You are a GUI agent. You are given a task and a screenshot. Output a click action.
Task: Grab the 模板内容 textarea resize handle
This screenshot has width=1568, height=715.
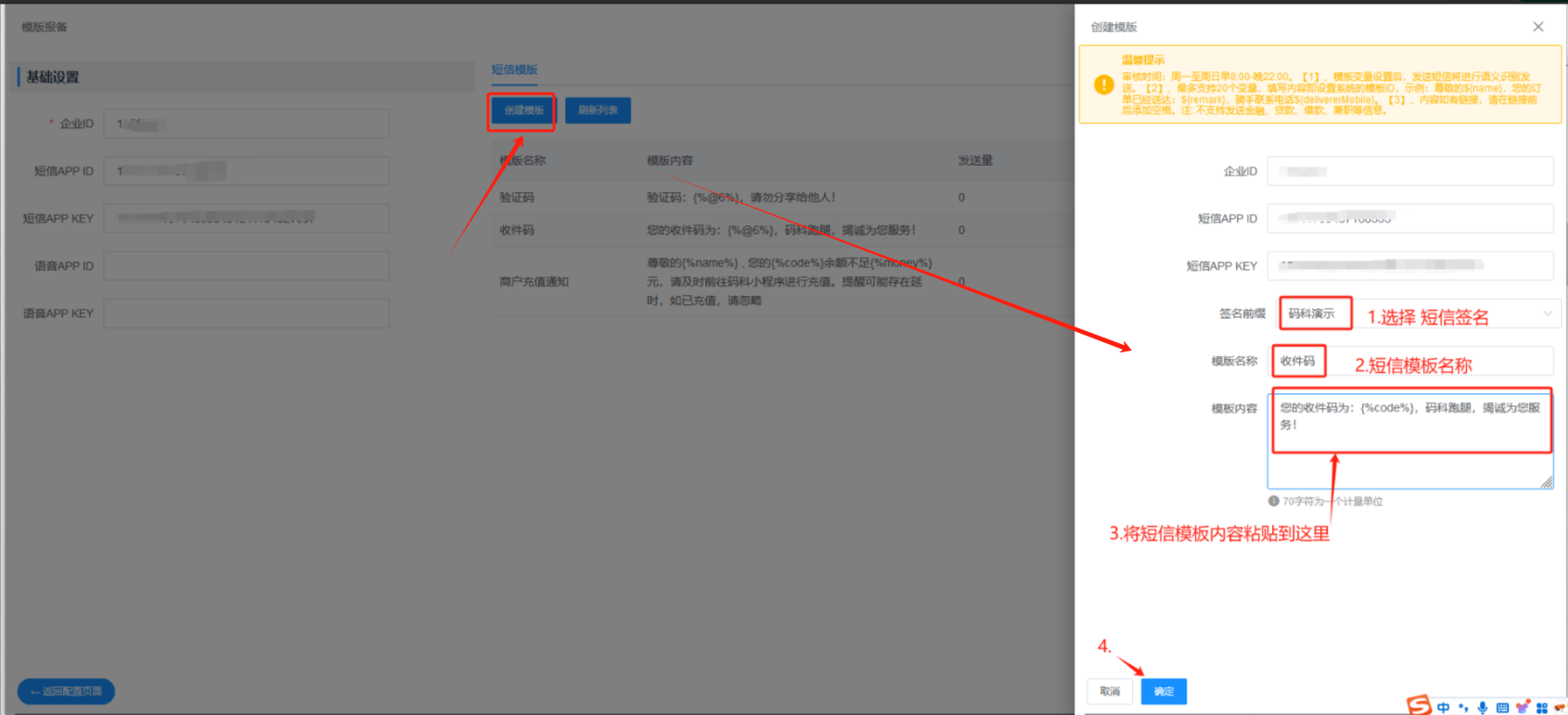tap(1547, 482)
